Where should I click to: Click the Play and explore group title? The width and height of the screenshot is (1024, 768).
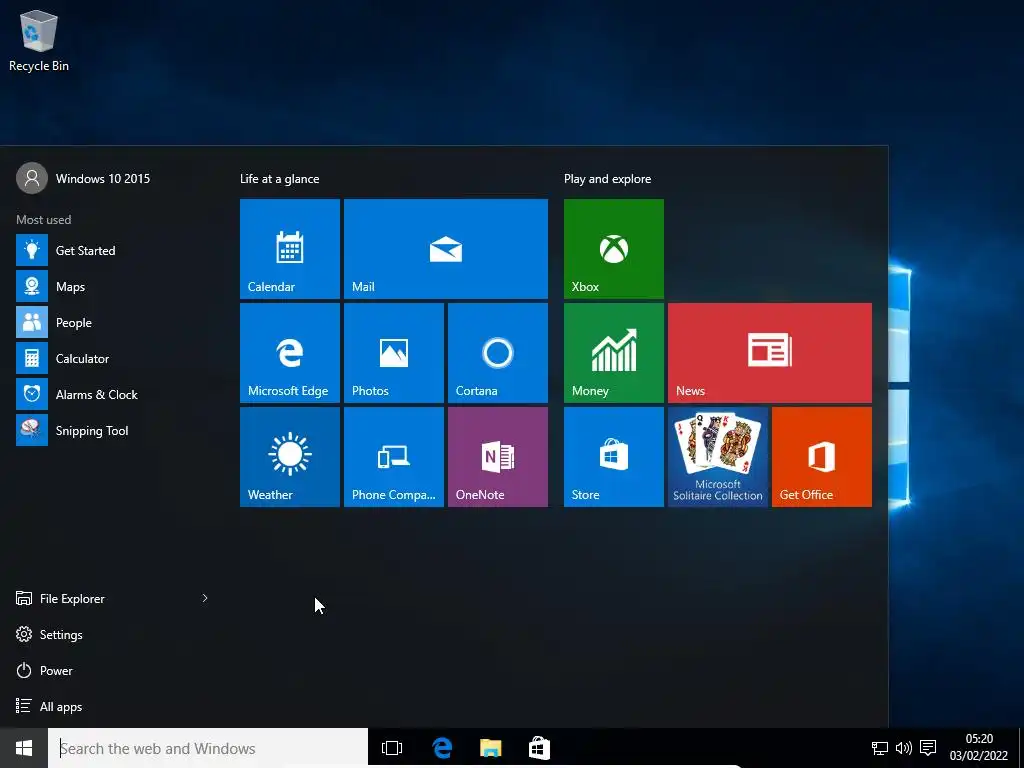[x=607, y=179]
